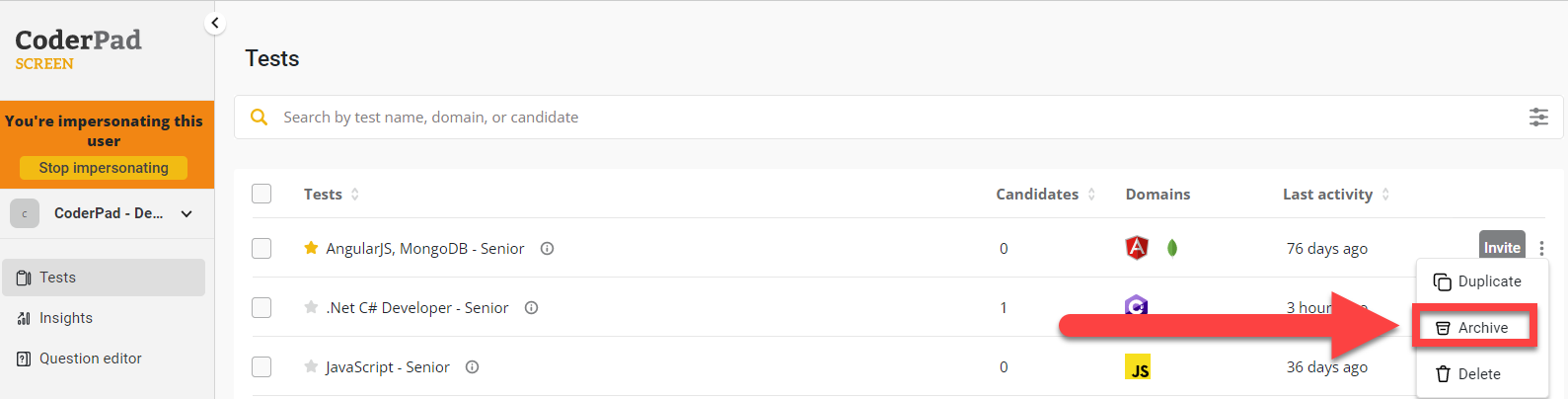
Task: Click the JS domain icon
Action: tap(1138, 367)
